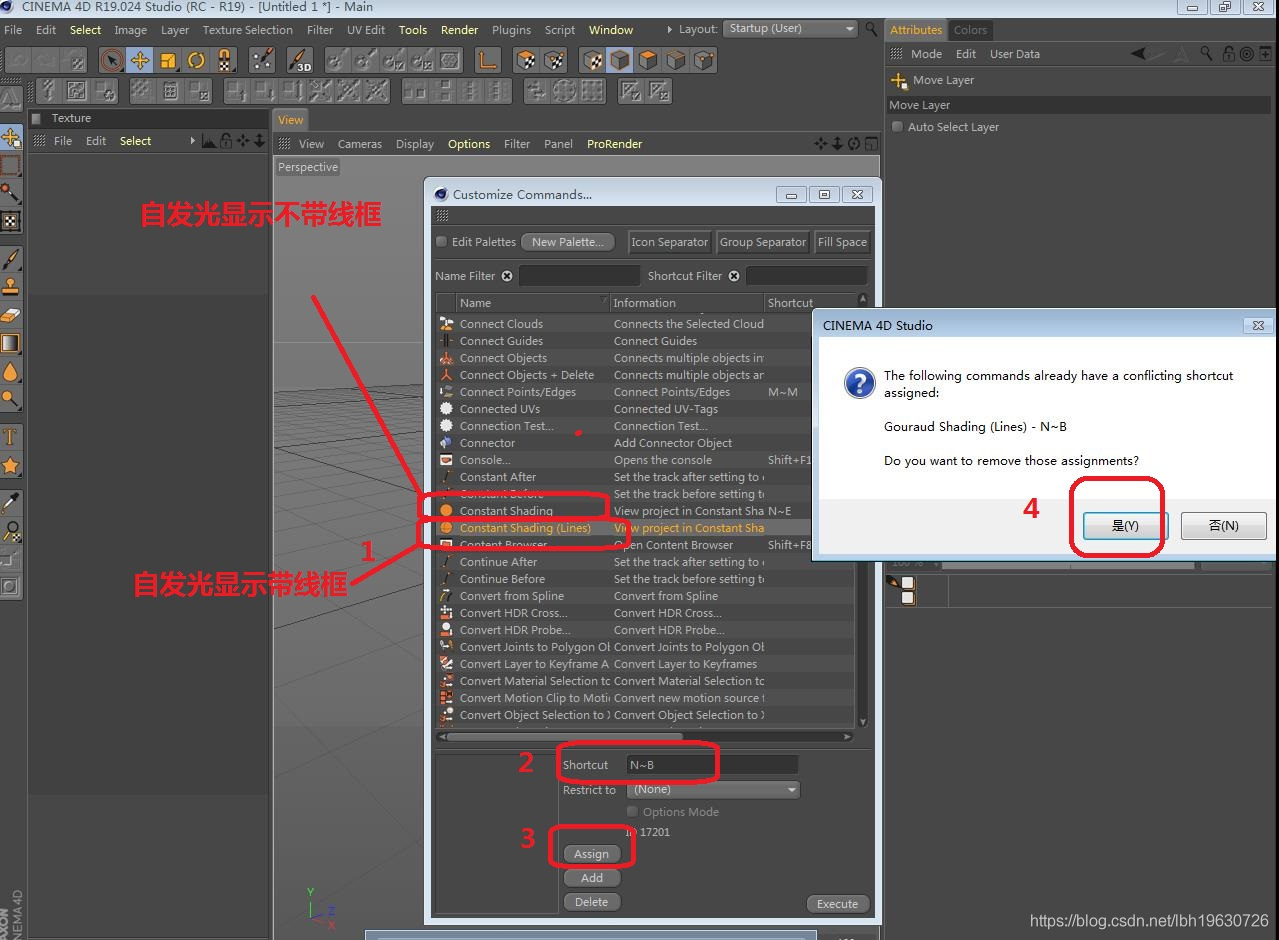1279x940 pixels.
Task: Select the magnifier zoom tool
Action: tap(11, 531)
